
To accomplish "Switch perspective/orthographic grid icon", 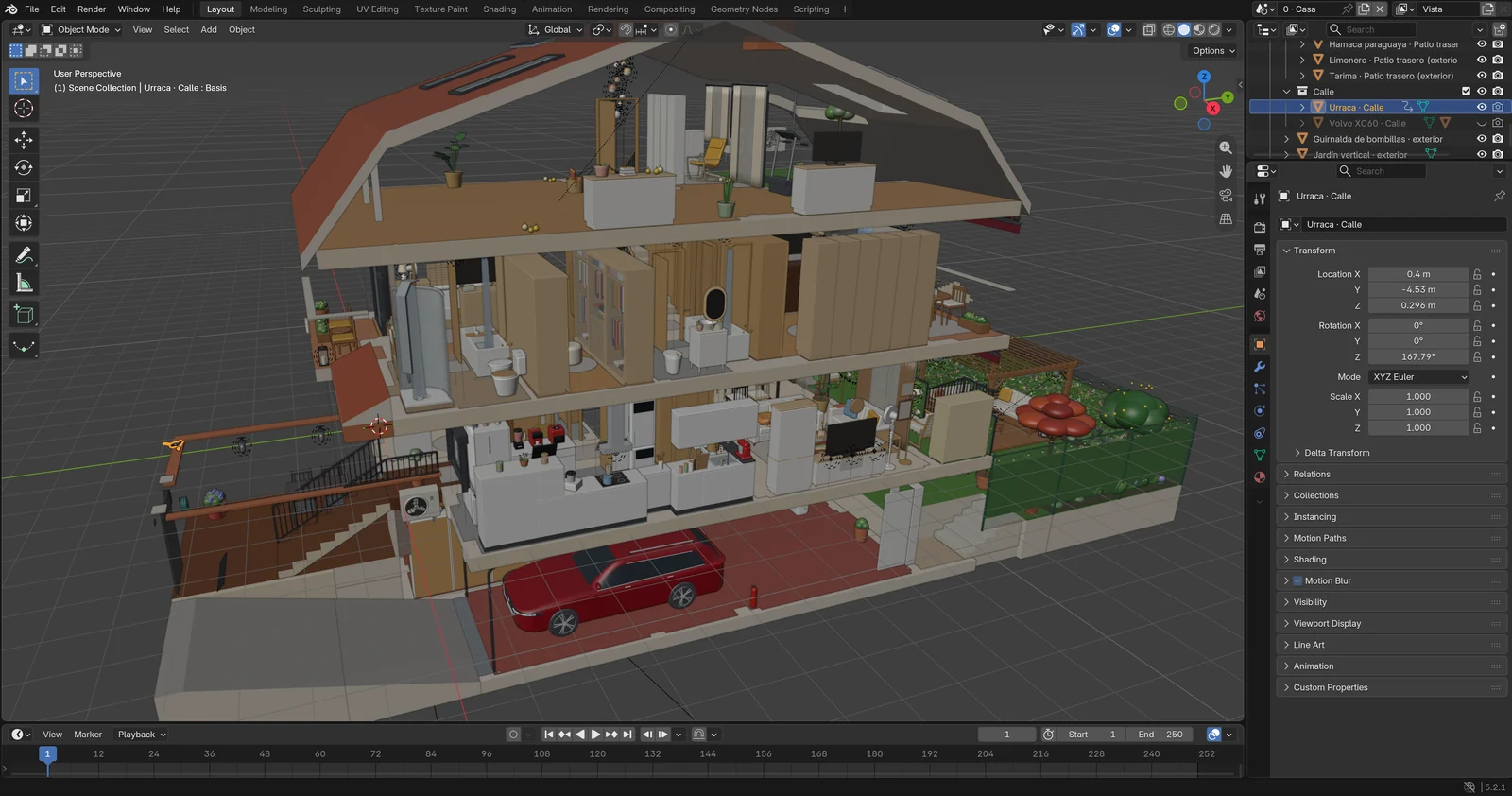I will pos(1226,218).
